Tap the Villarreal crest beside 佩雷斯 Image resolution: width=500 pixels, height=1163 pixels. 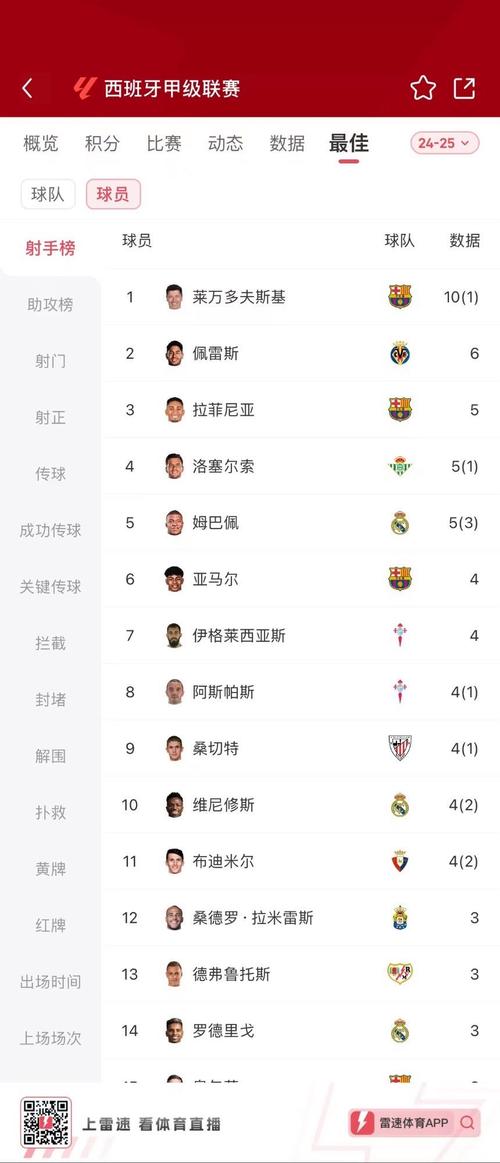click(x=400, y=353)
